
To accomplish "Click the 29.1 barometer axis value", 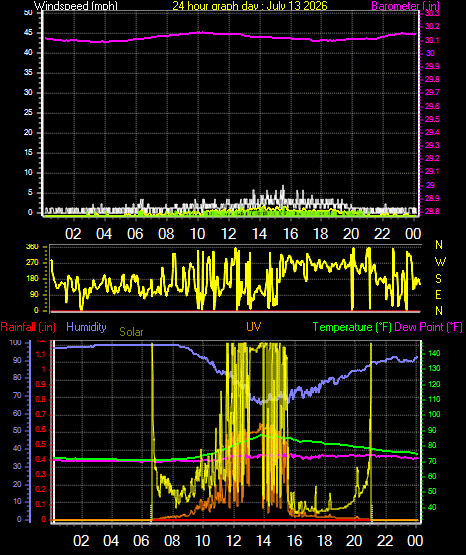I will (432, 172).
